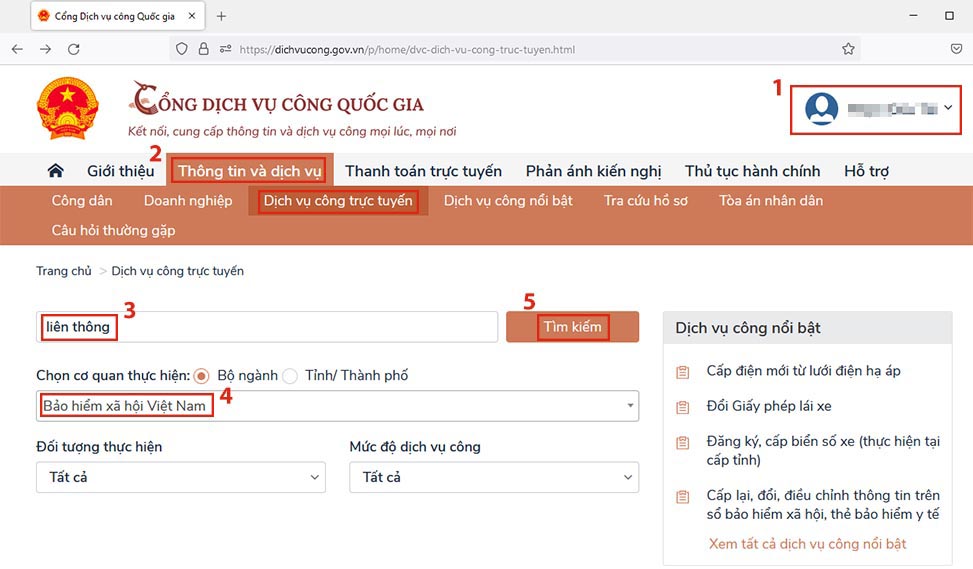Open the Bảo hiểm xã hội Việt Nam dropdown
This screenshot has width=973, height=569.
(x=338, y=406)
